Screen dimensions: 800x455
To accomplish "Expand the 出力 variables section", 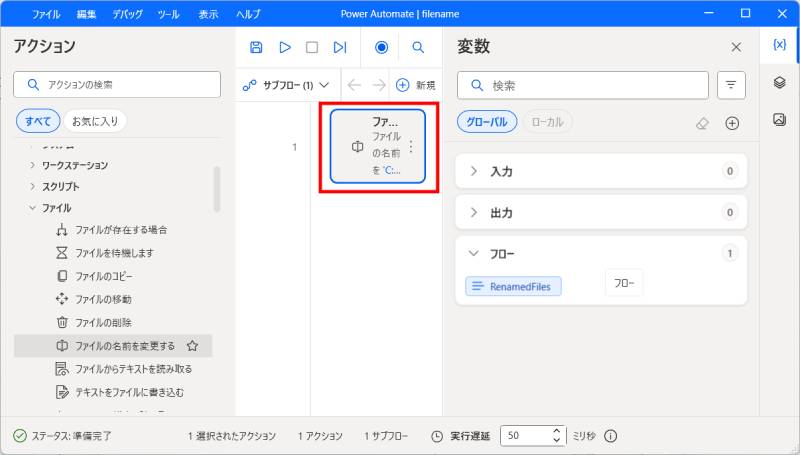I will click(473, 212).
